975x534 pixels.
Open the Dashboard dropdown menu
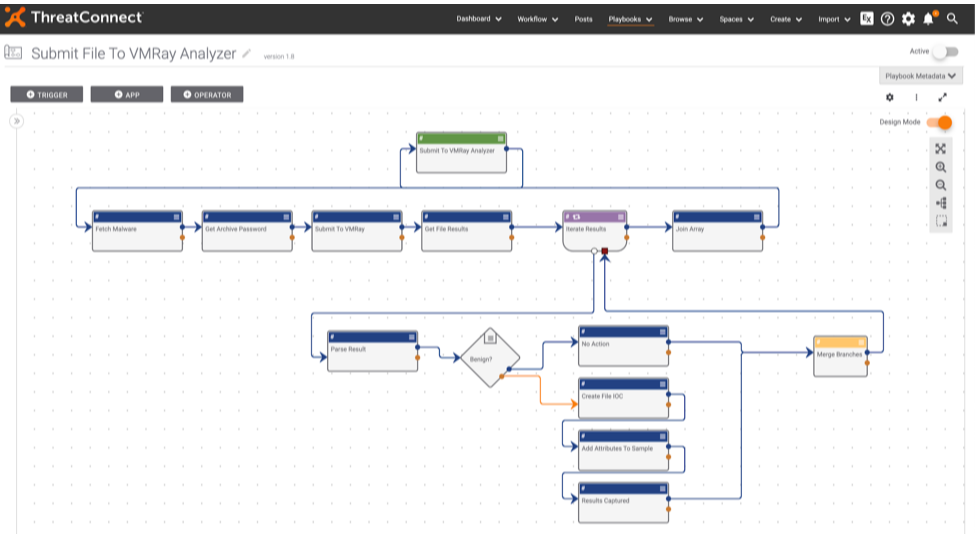[x=479, y=19]
